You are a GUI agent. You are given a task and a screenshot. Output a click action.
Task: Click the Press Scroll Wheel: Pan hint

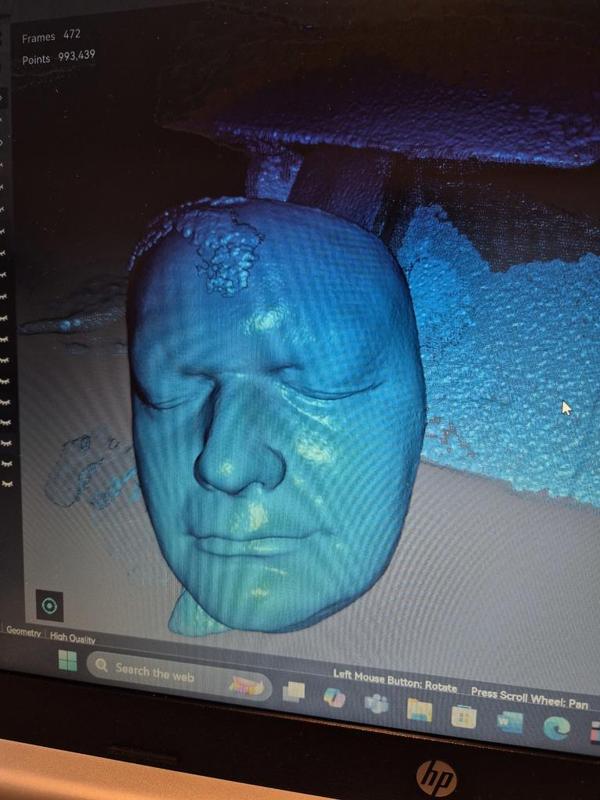tap(529, 698)
